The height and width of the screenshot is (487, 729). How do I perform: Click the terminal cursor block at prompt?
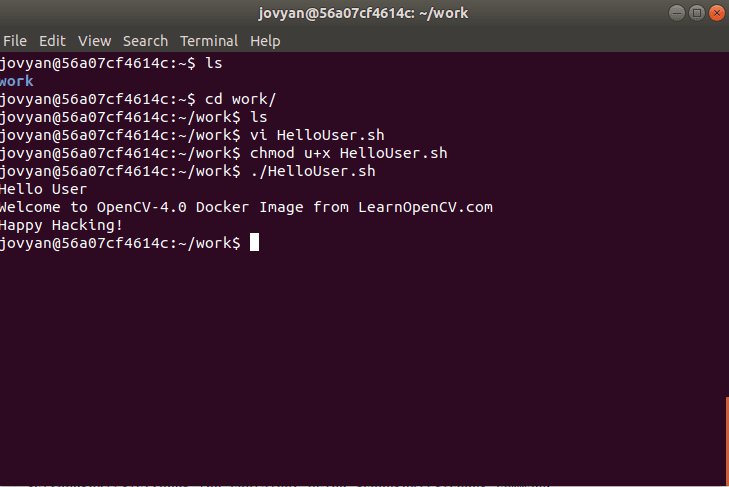254,242
